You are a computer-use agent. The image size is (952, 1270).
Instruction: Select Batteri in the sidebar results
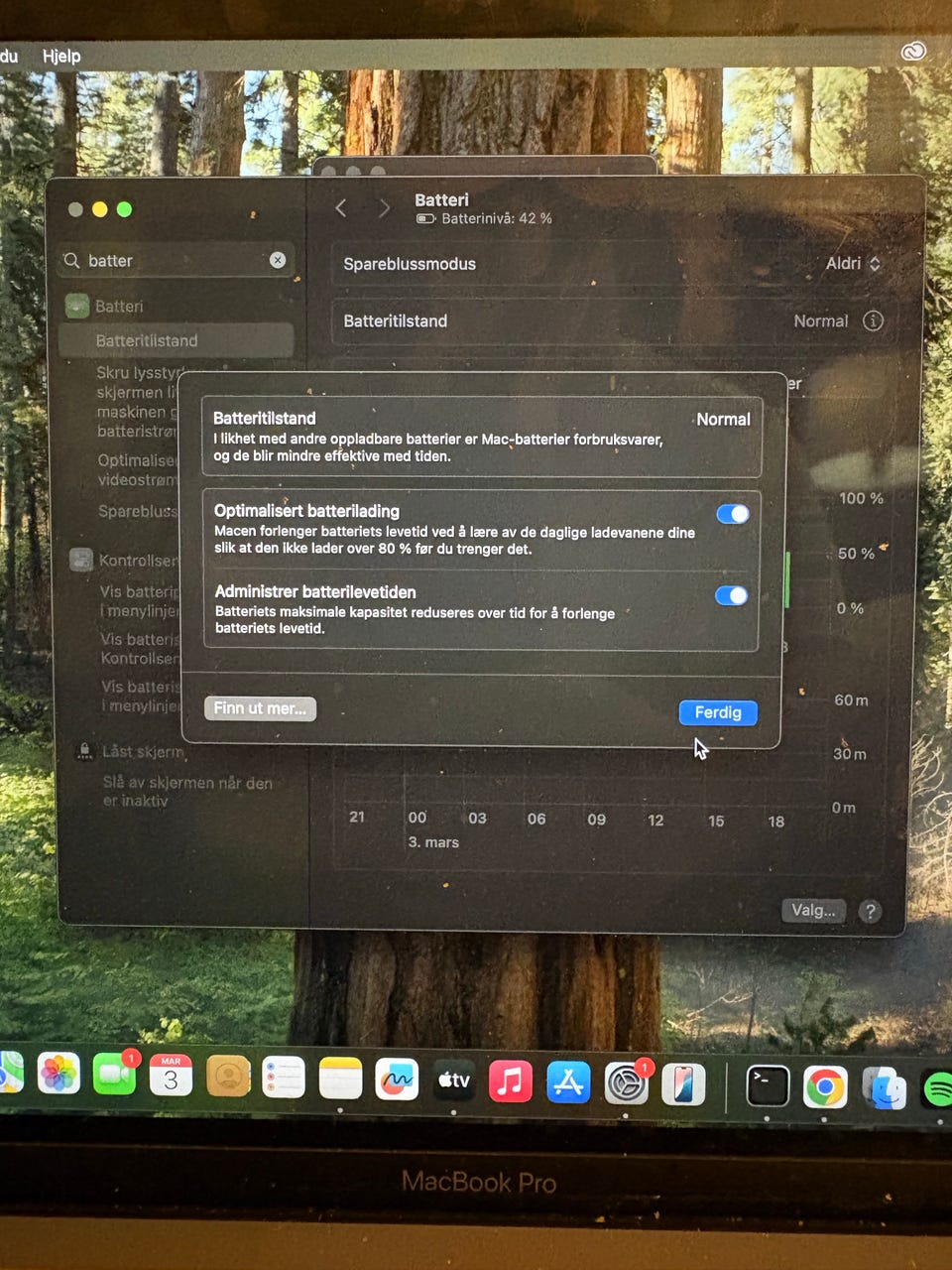[119, 307]
